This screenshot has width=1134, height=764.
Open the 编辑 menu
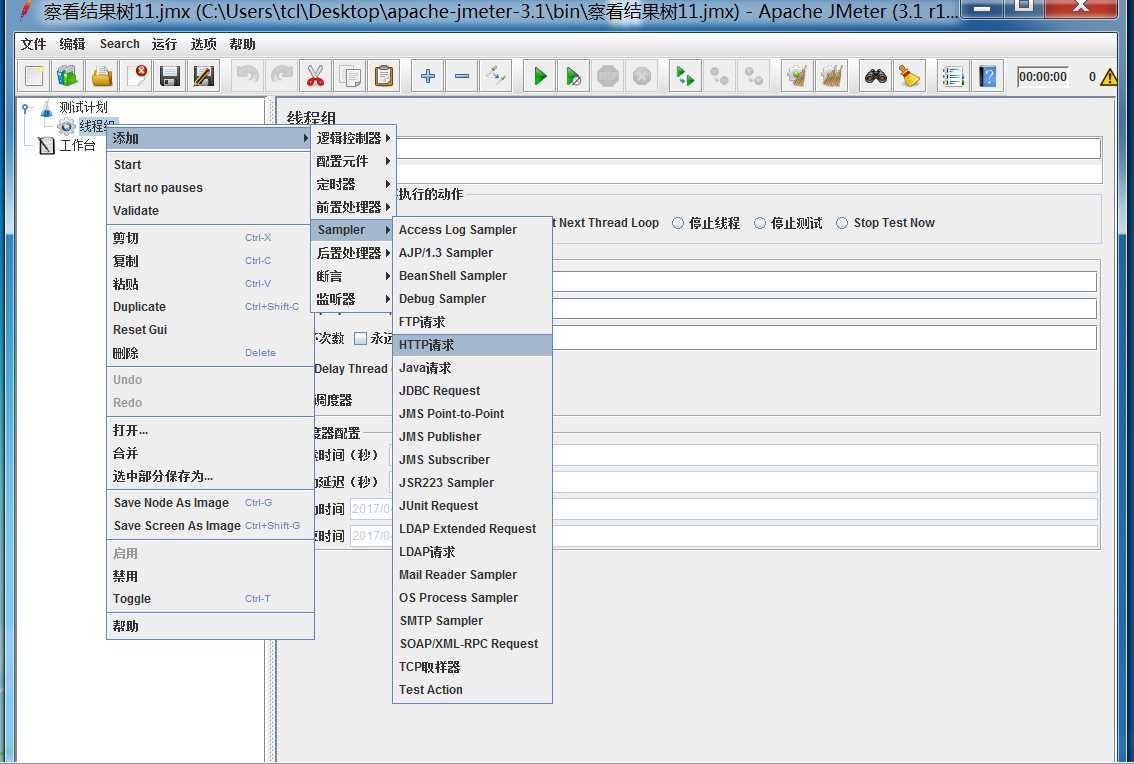click(x=72, y=44)
